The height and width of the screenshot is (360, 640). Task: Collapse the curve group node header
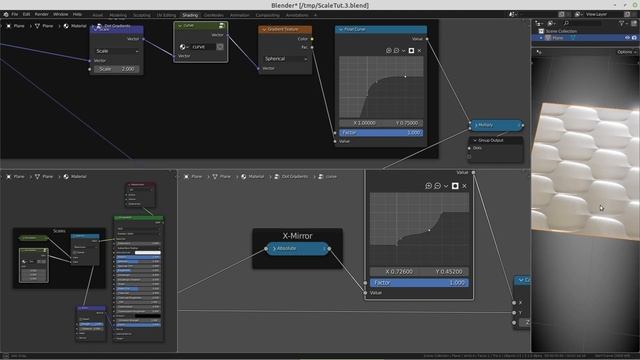point(180,26)
